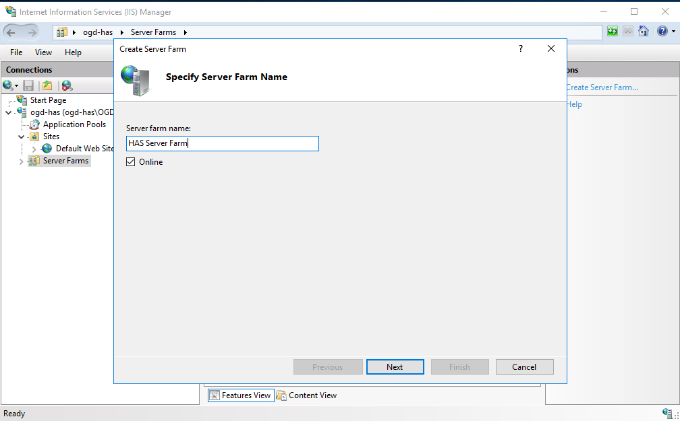This screenshot has height=421, width=680.
Task: Open the Help menu
Action: (73, 52)
